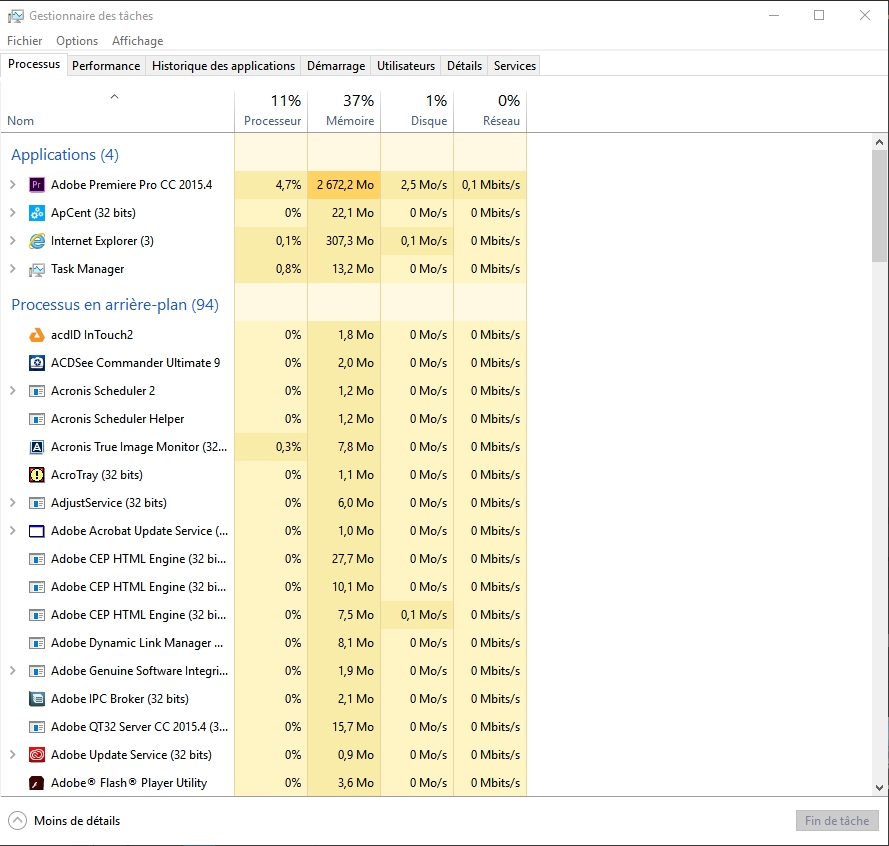889x846 pixels.
Task: Open the Options menu
Action: coord(77,41)
